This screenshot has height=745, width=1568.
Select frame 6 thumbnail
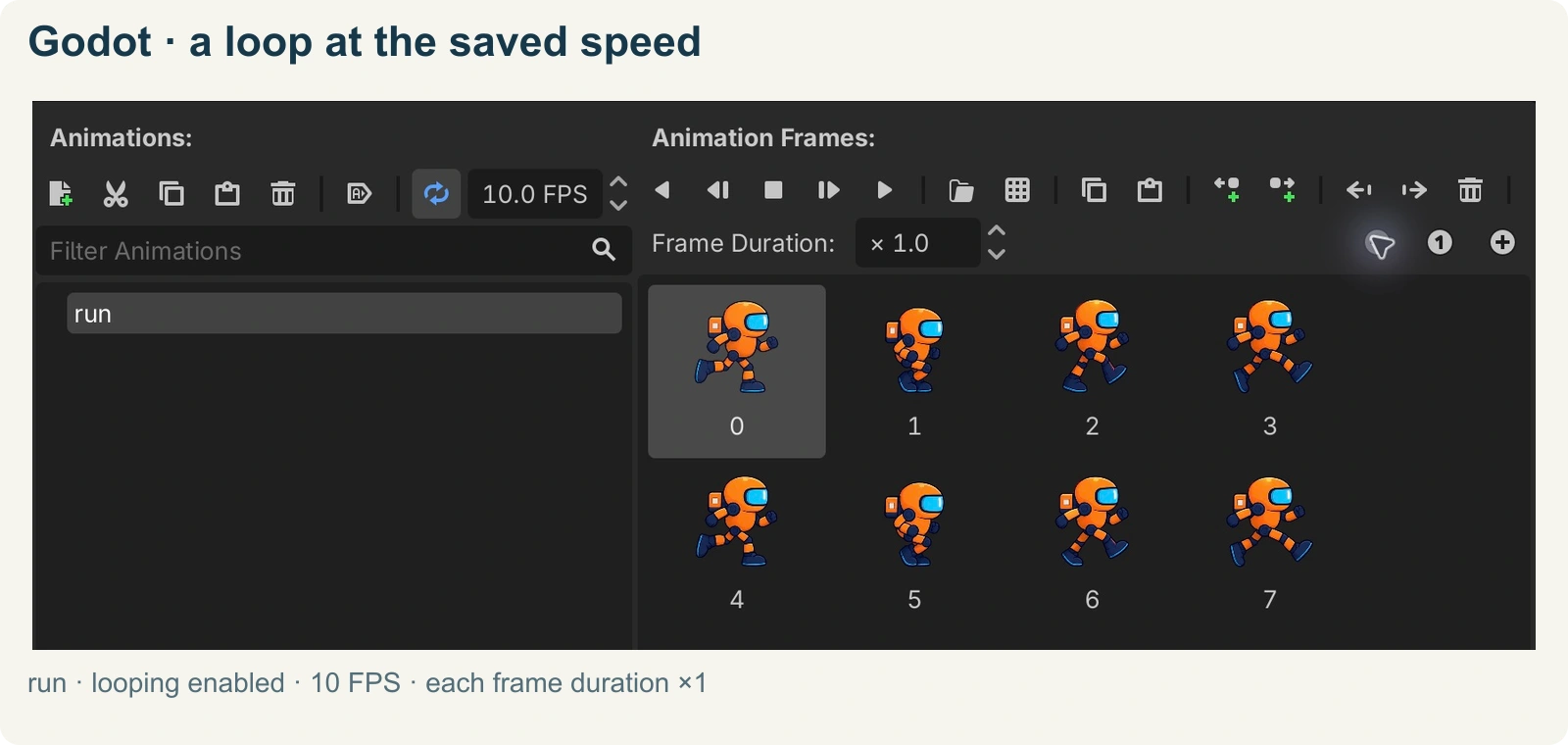1092,545
